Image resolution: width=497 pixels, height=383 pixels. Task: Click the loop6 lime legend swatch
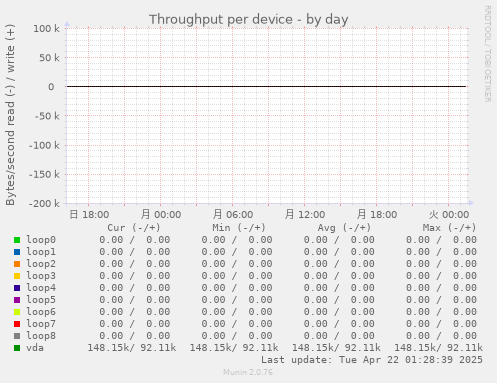click(x=17, y=312)
